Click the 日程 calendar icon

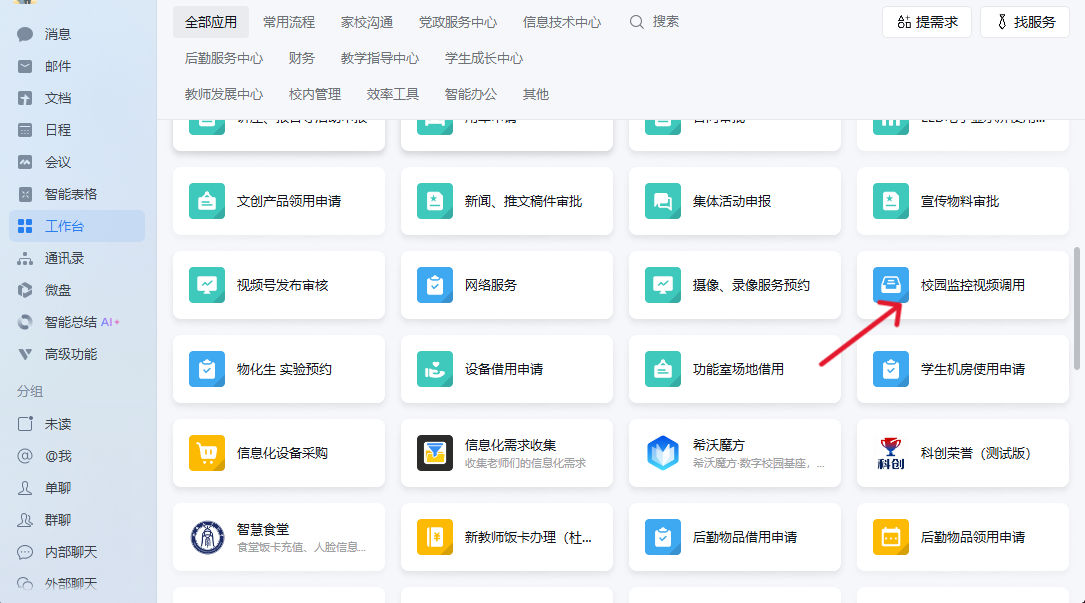26,130
